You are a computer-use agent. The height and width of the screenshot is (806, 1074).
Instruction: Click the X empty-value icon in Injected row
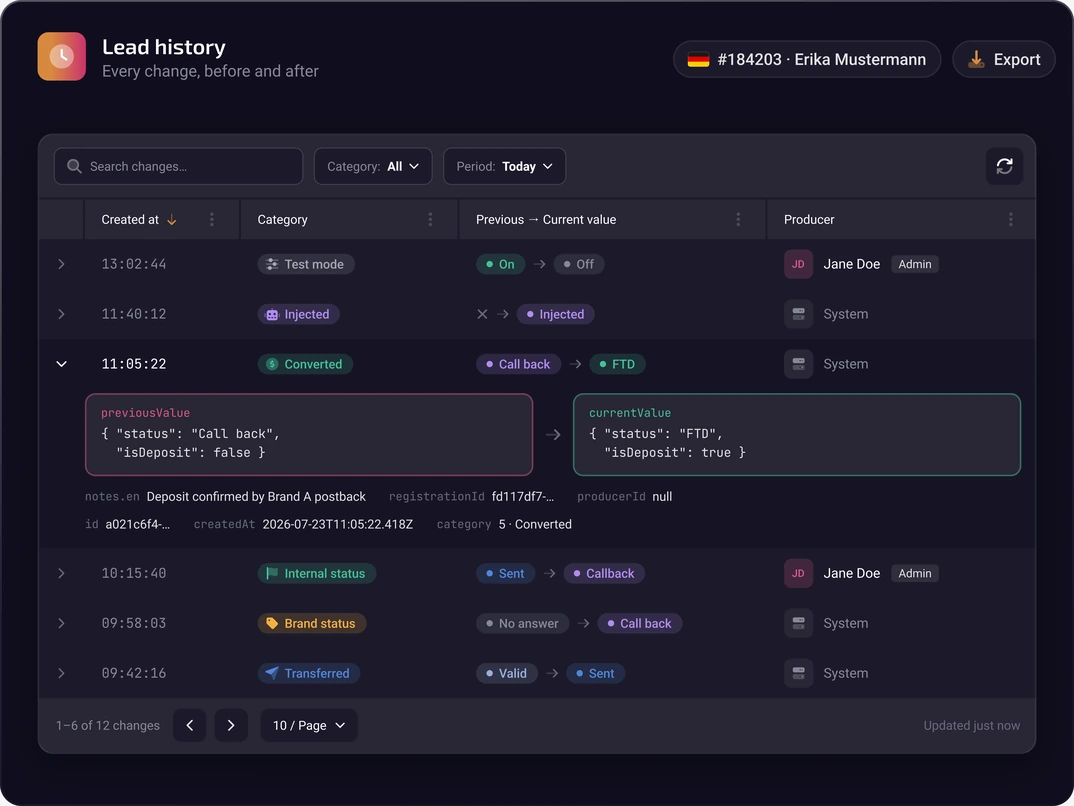click(x=482, y=314)
